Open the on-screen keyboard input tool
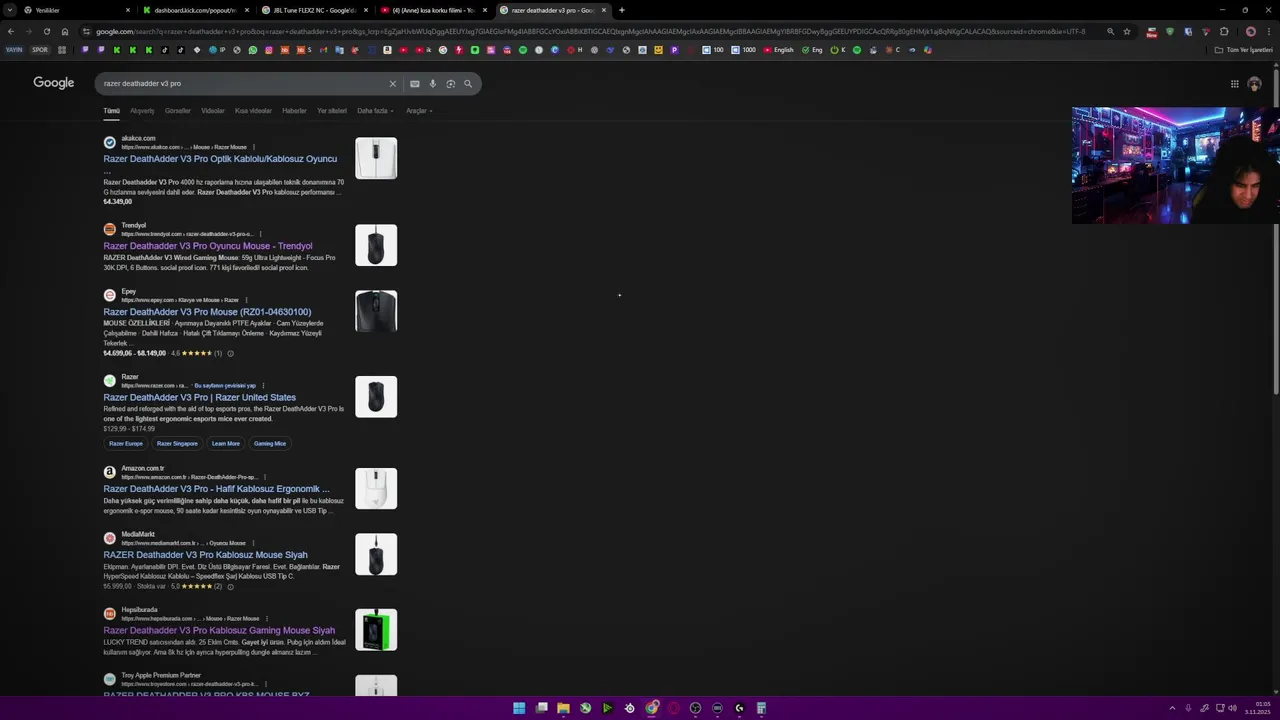The image size is (1280, 720). coord(415,84)
